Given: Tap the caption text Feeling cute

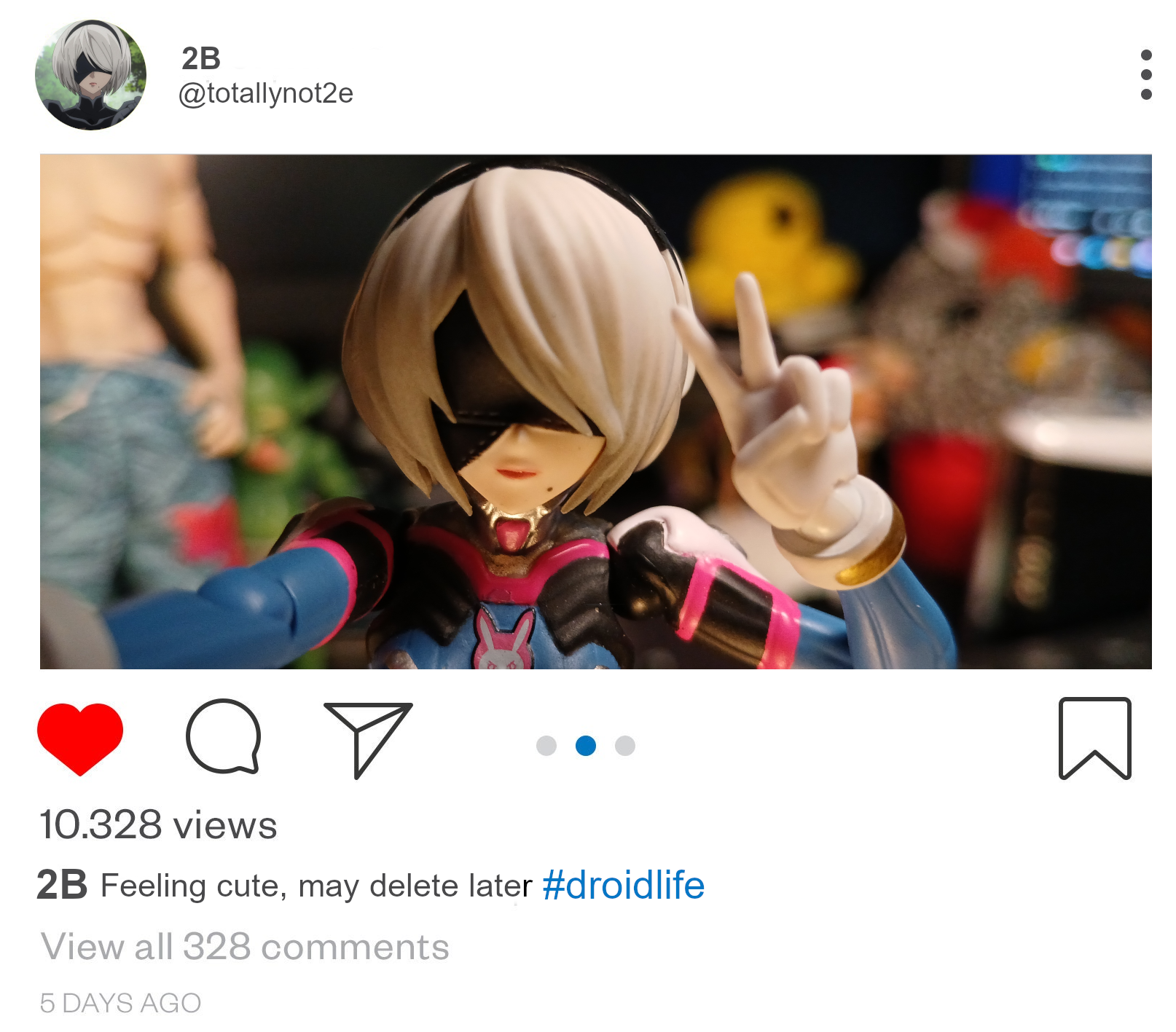Looking at the screenshot, I should point(189,886).
